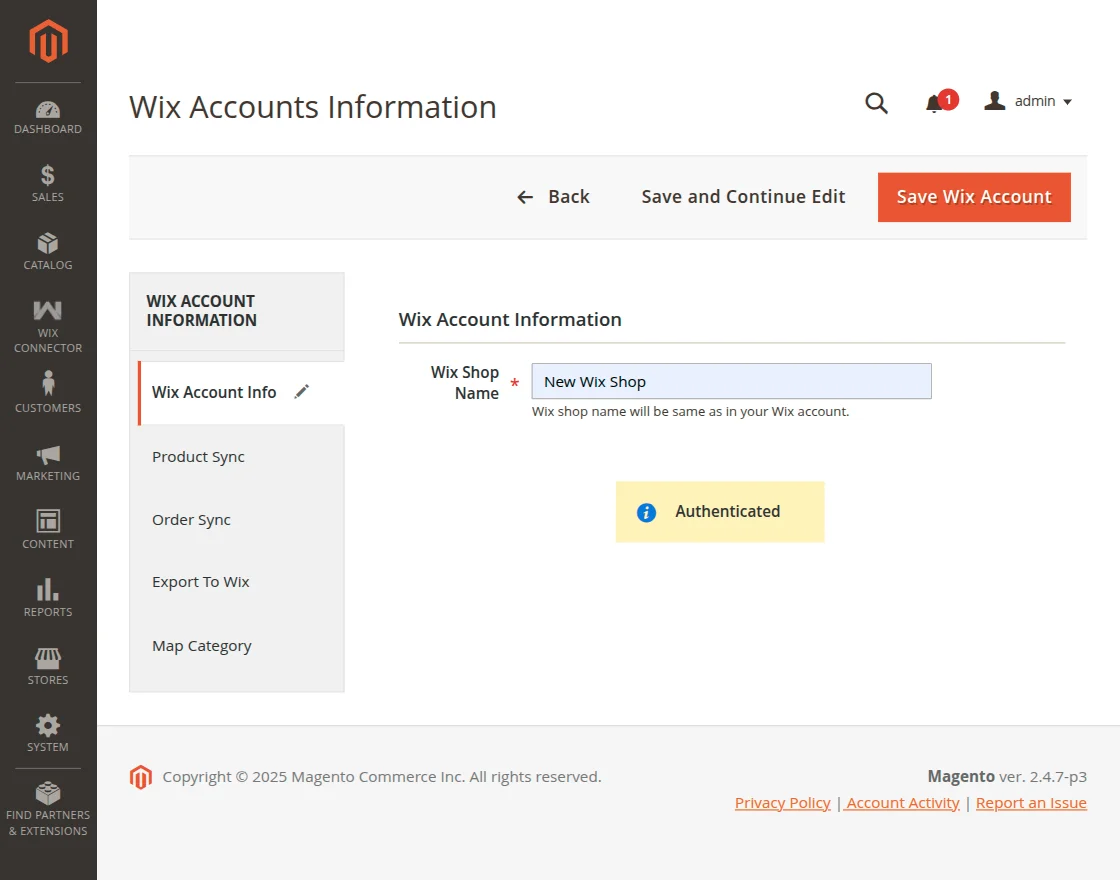This screenshot has width=1120, height=880.
Task: Open the Dashboard from the sidebar
Action: pyautogui.click(x=47, y=113)
